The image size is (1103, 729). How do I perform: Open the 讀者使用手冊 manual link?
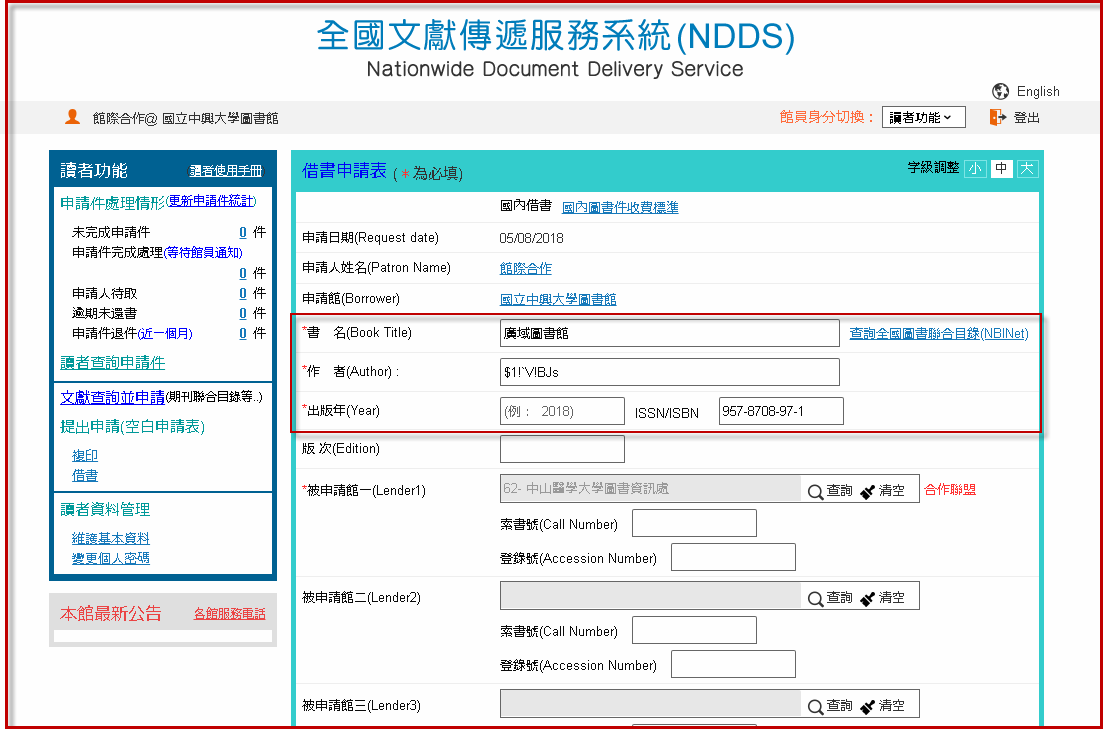pyautogui.click(x=226, y=171)
